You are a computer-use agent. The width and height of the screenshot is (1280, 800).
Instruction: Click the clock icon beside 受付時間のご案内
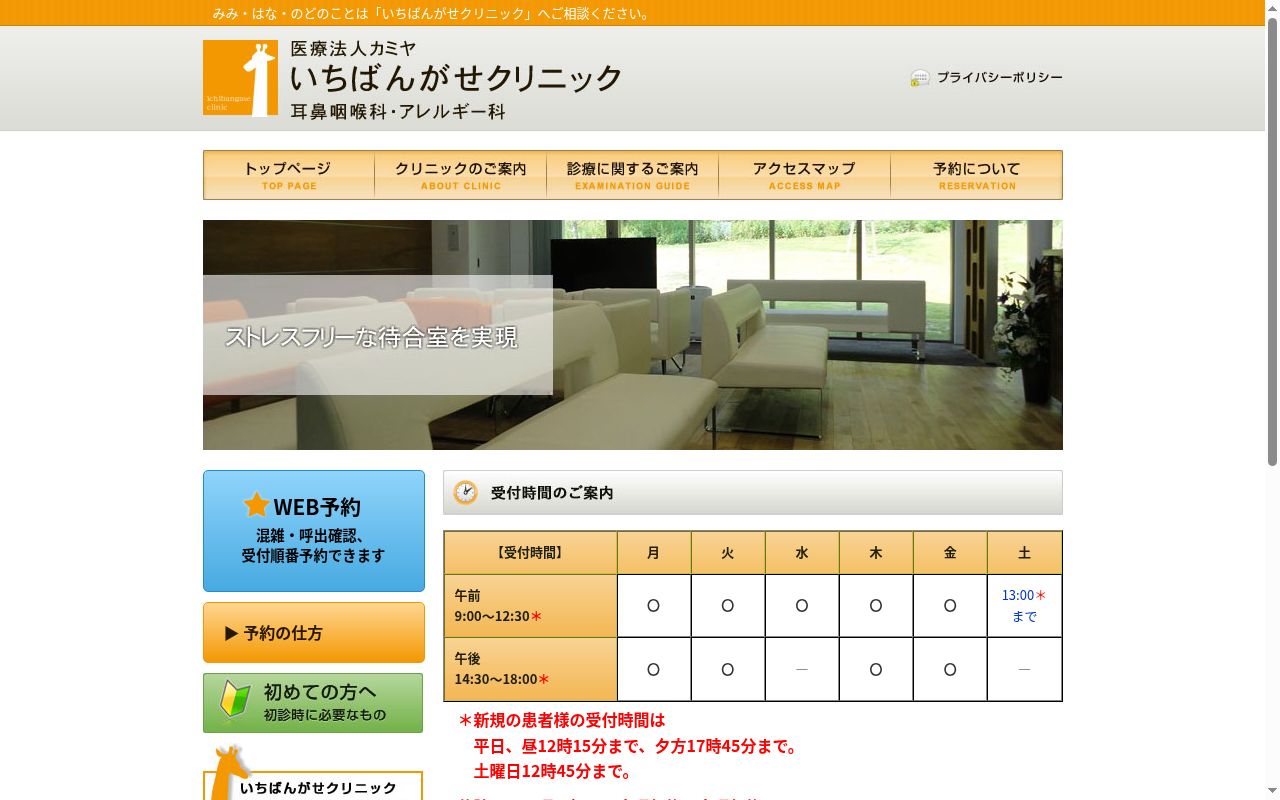[465, 493]
